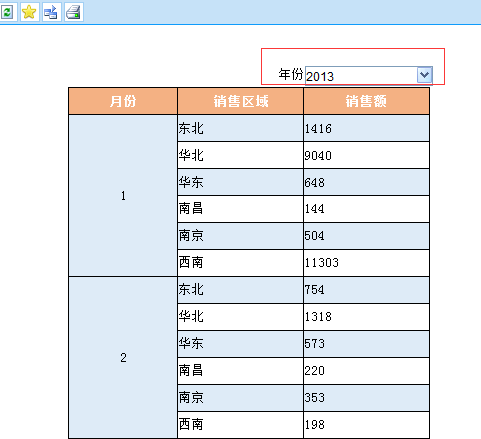Select the cell with value 754
This screenshot has width=481, height=439.
[x=366, y=290]
